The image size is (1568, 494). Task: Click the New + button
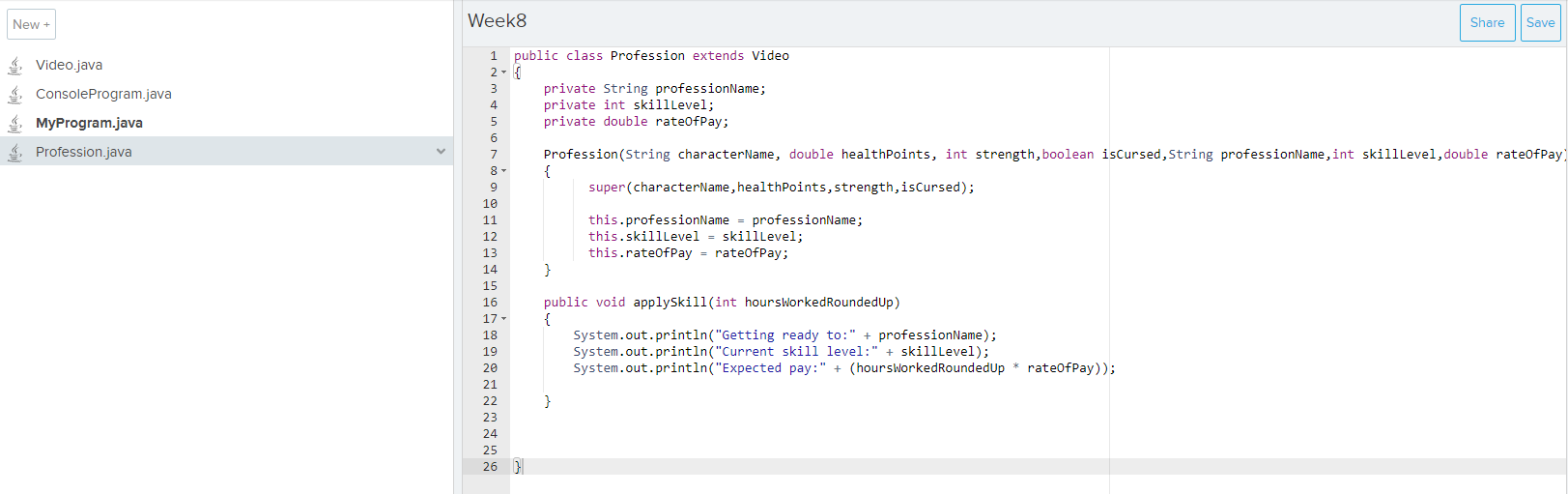tap(31, 24)
